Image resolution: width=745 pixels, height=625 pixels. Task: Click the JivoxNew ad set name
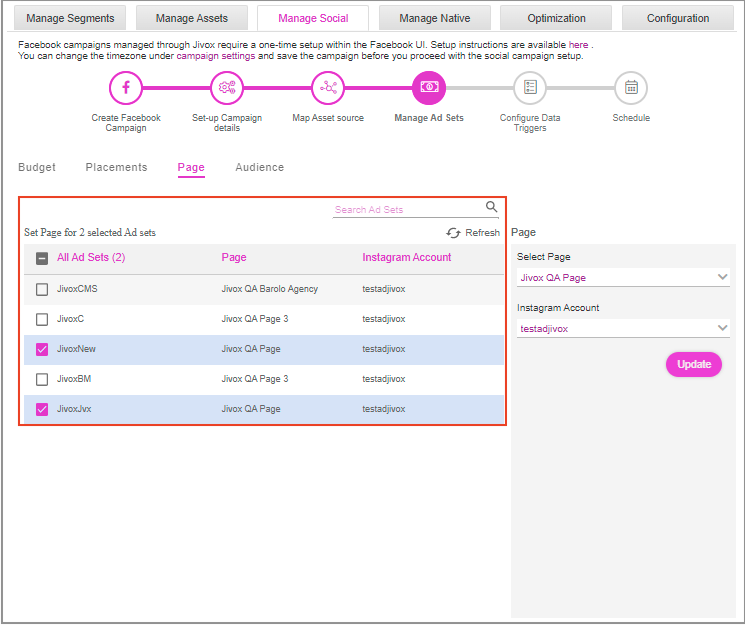click(x=76, y=349)
